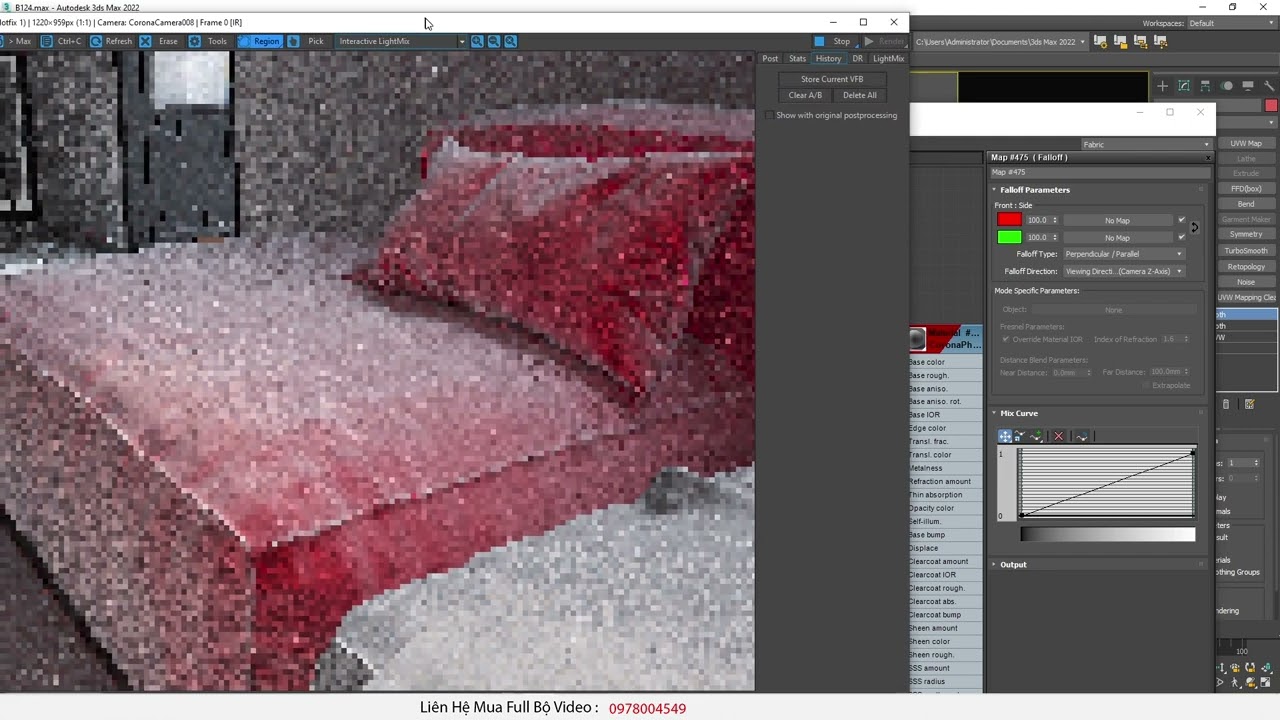Swap Front and Side colors/maps icon

click(1194, 228)
